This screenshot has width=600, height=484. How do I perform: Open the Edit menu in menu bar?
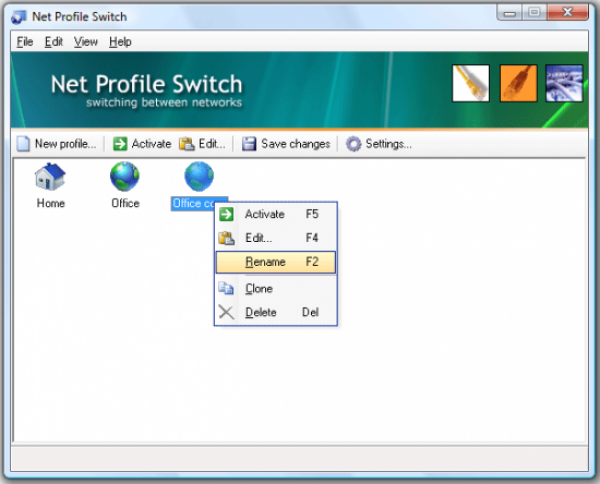pos(54,42)
